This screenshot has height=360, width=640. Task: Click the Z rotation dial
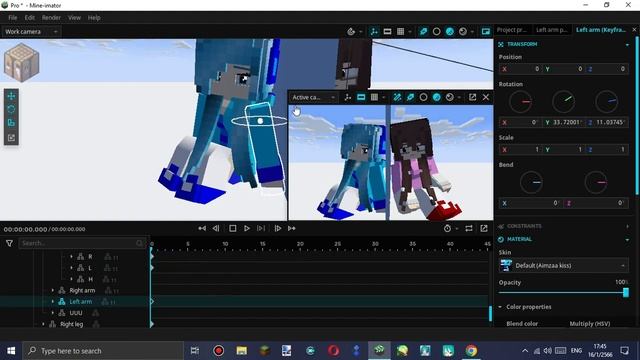[x=607, y=102]
